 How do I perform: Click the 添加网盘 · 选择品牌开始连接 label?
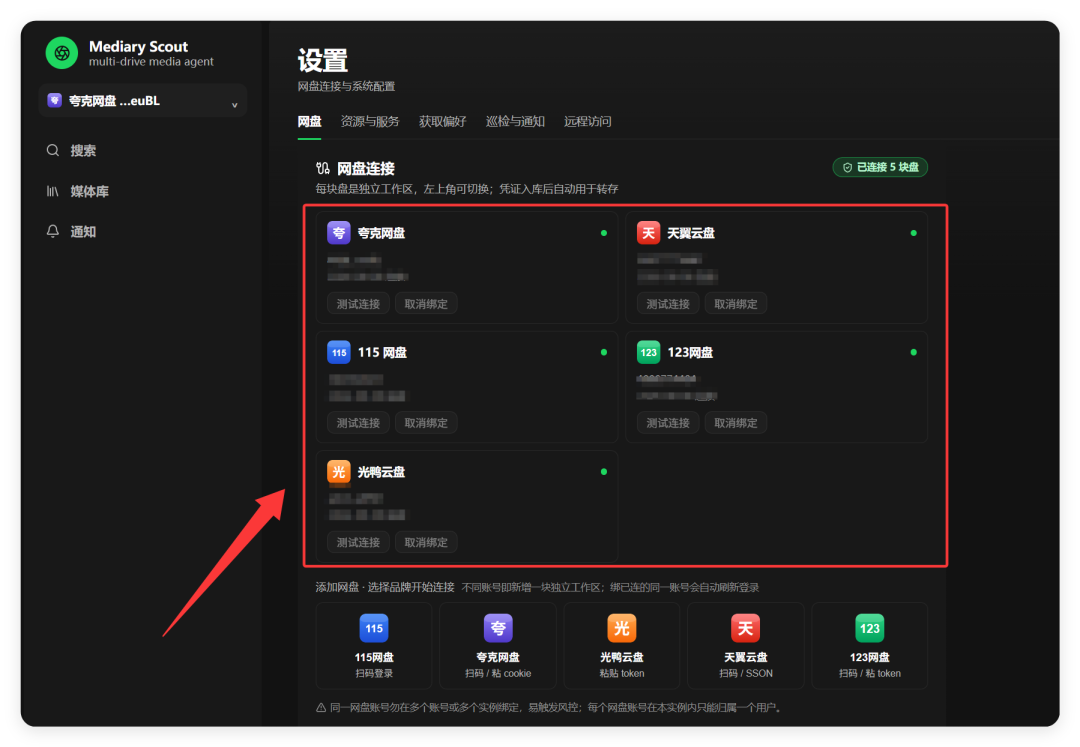pos(385,587)
